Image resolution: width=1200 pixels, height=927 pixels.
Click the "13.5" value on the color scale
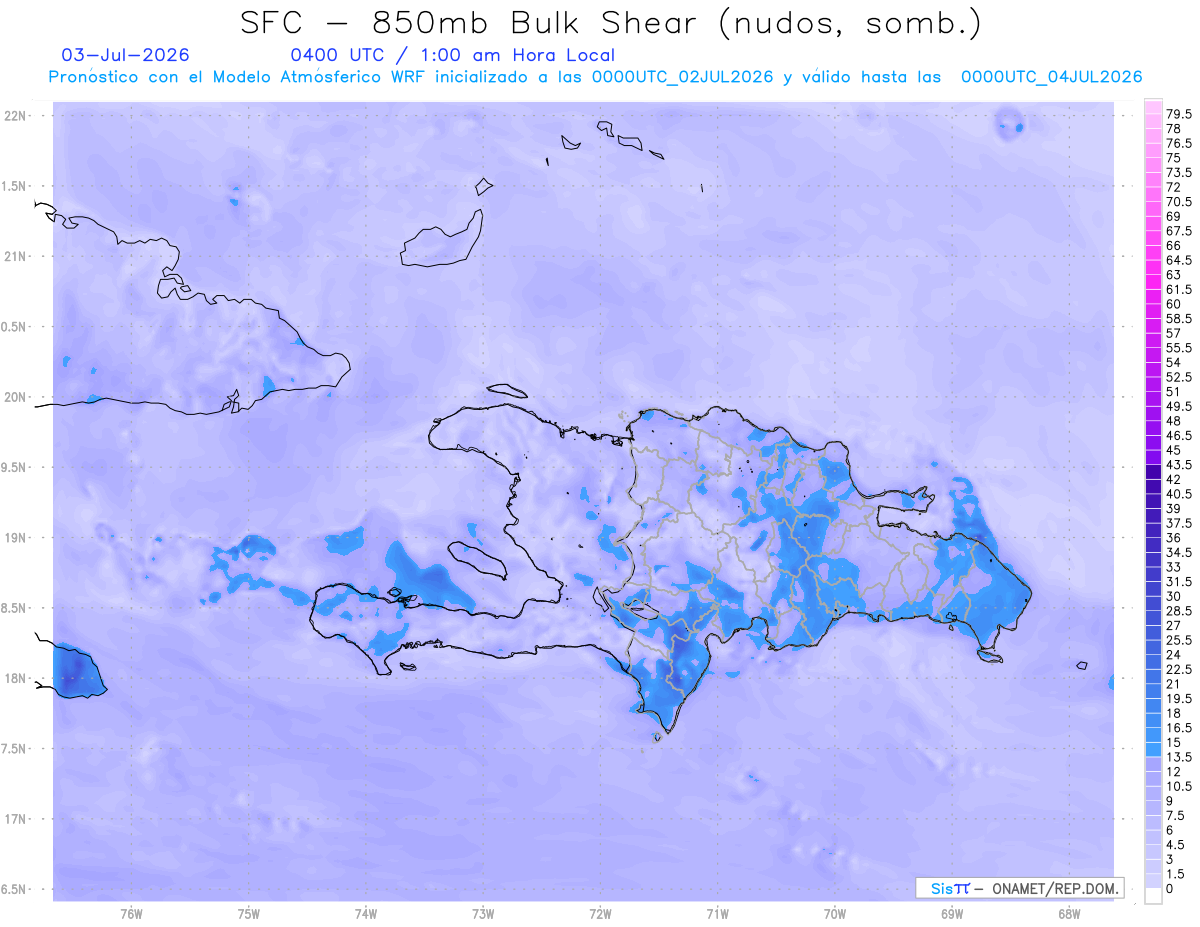[x=1177, y=755]
